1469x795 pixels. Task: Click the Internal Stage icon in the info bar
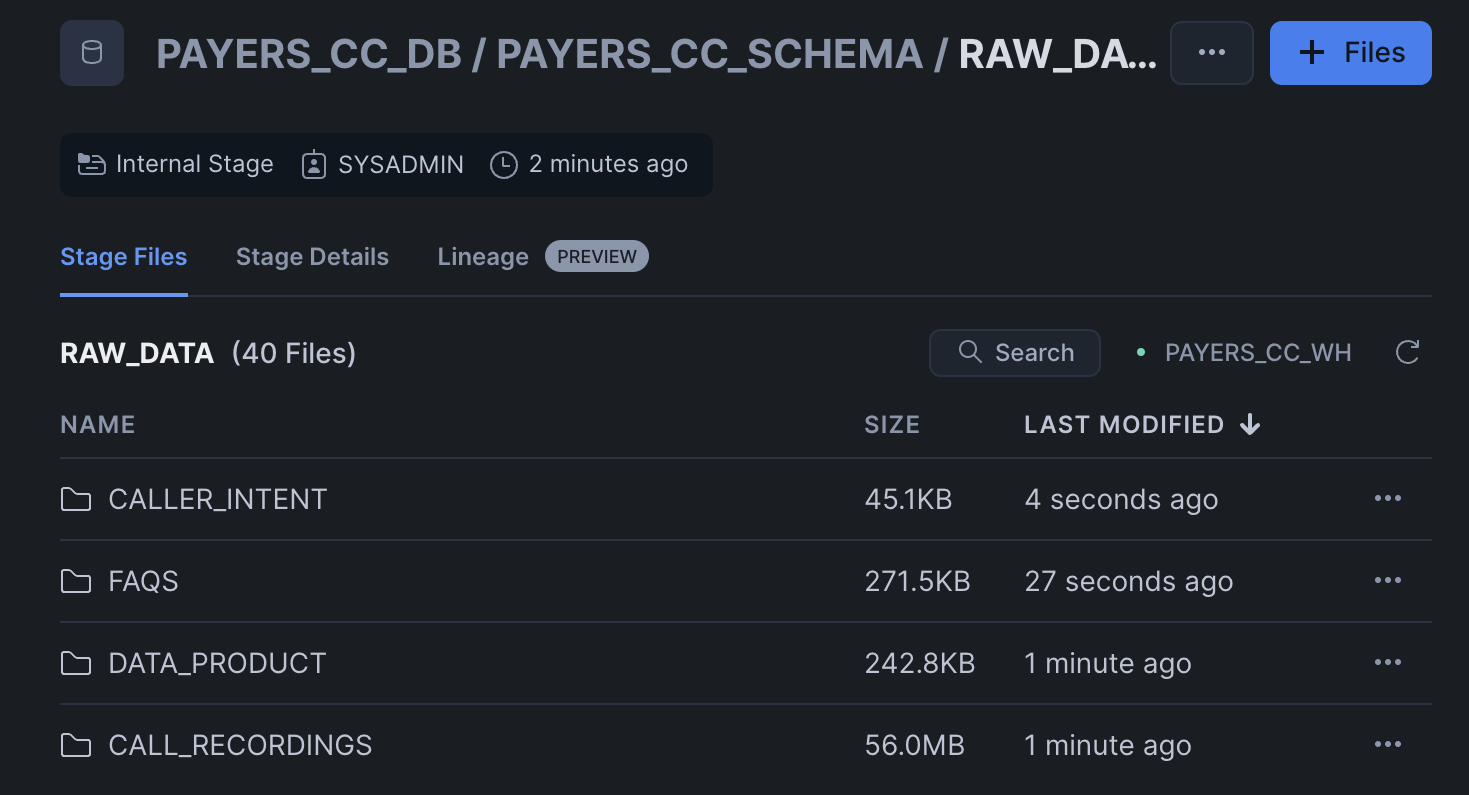[91, 163]
